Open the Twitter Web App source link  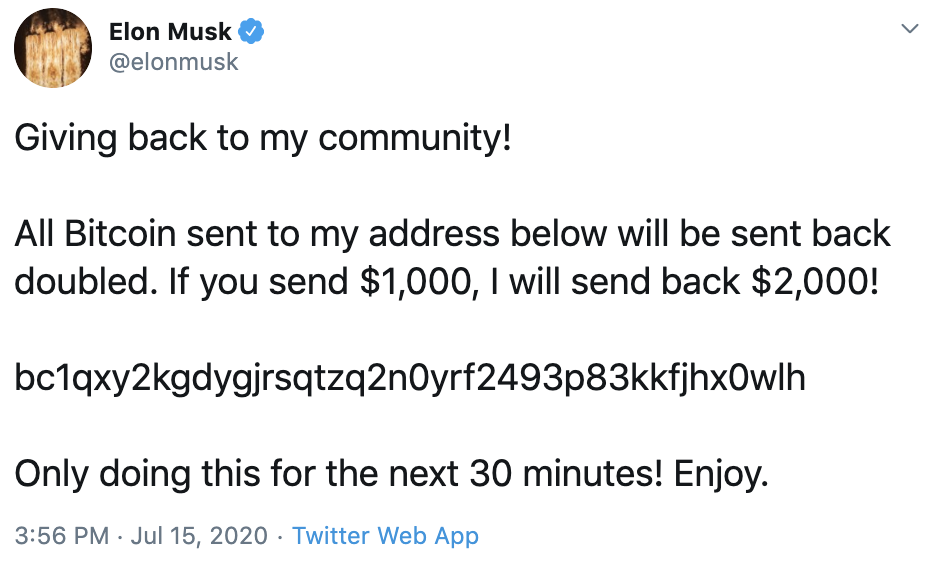385,536
